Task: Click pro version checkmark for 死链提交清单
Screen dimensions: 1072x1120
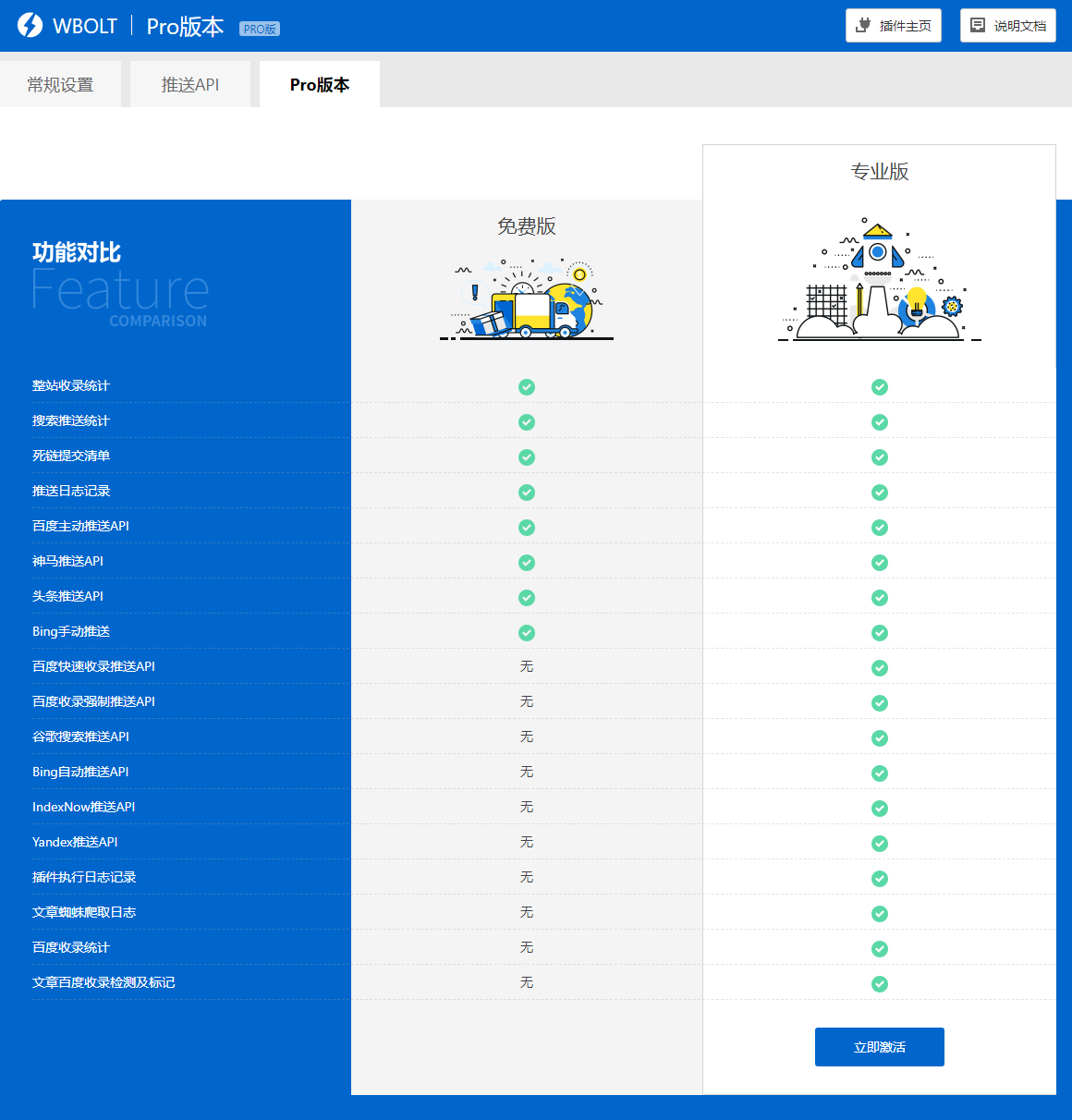Action: click(880, 457)
